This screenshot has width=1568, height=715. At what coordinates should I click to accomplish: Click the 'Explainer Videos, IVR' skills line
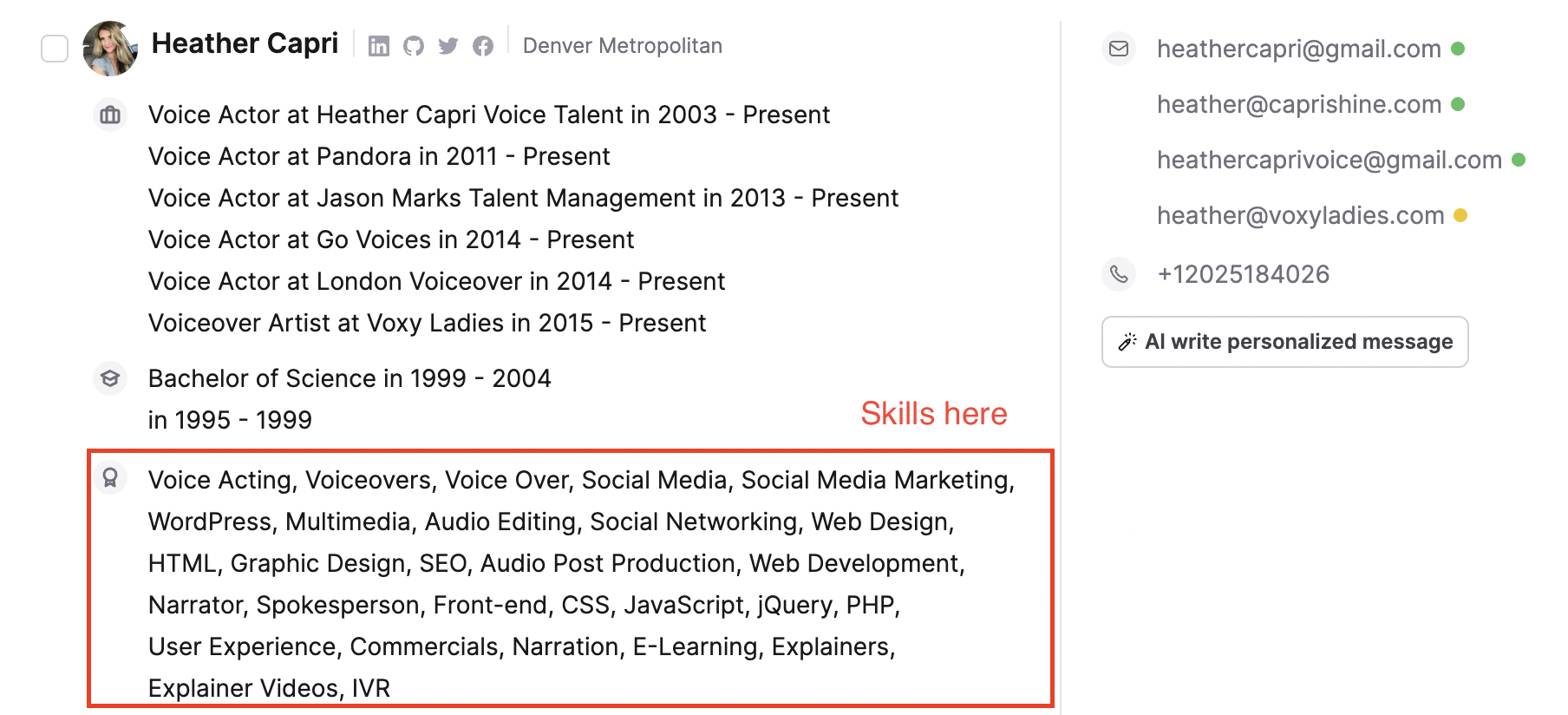pos(269,688)
